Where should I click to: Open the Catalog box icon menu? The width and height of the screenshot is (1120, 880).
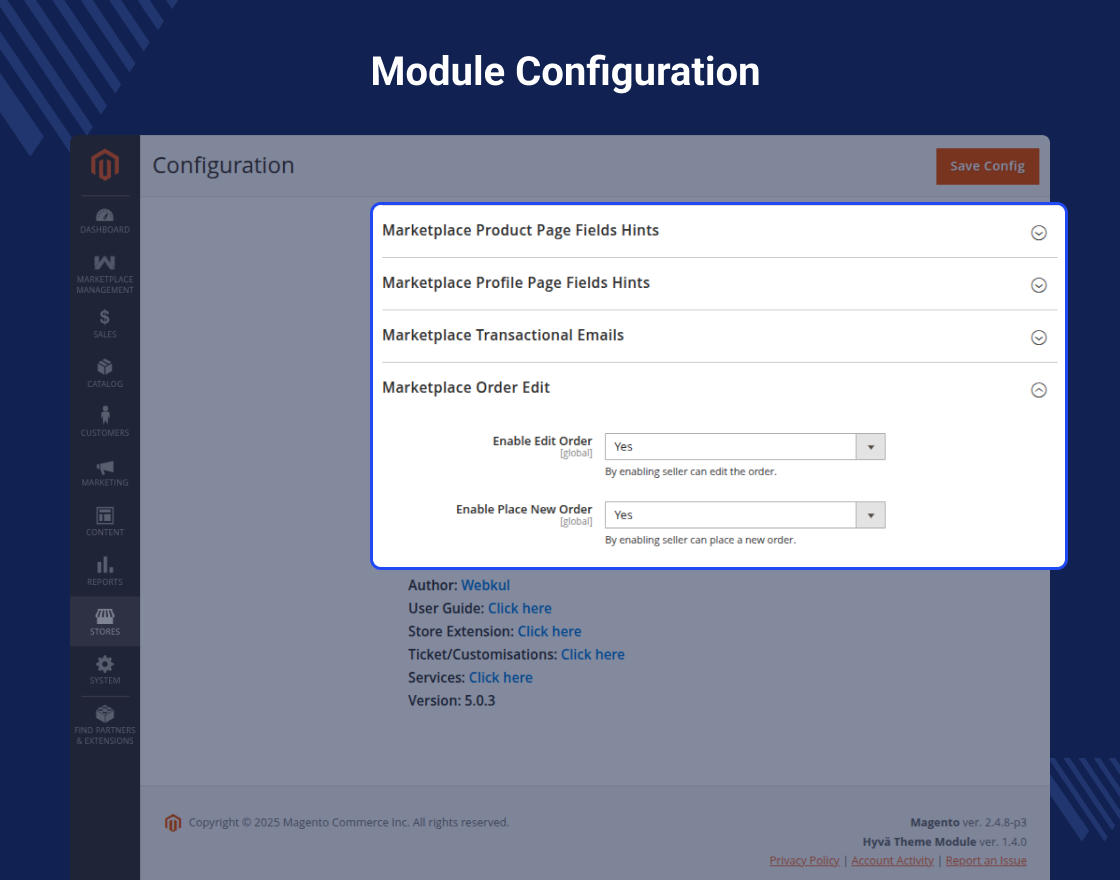[105, 372]
